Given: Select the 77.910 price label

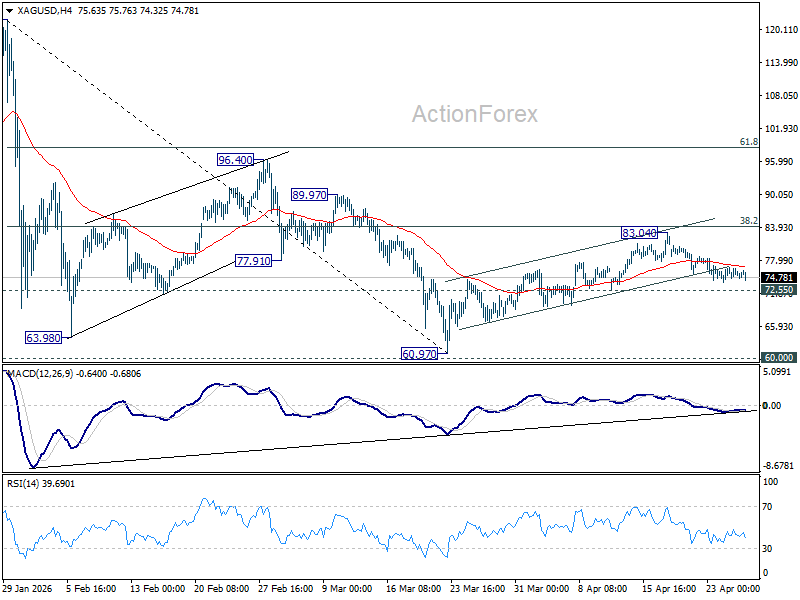Looking at the screenshot, I should point(254,261).
